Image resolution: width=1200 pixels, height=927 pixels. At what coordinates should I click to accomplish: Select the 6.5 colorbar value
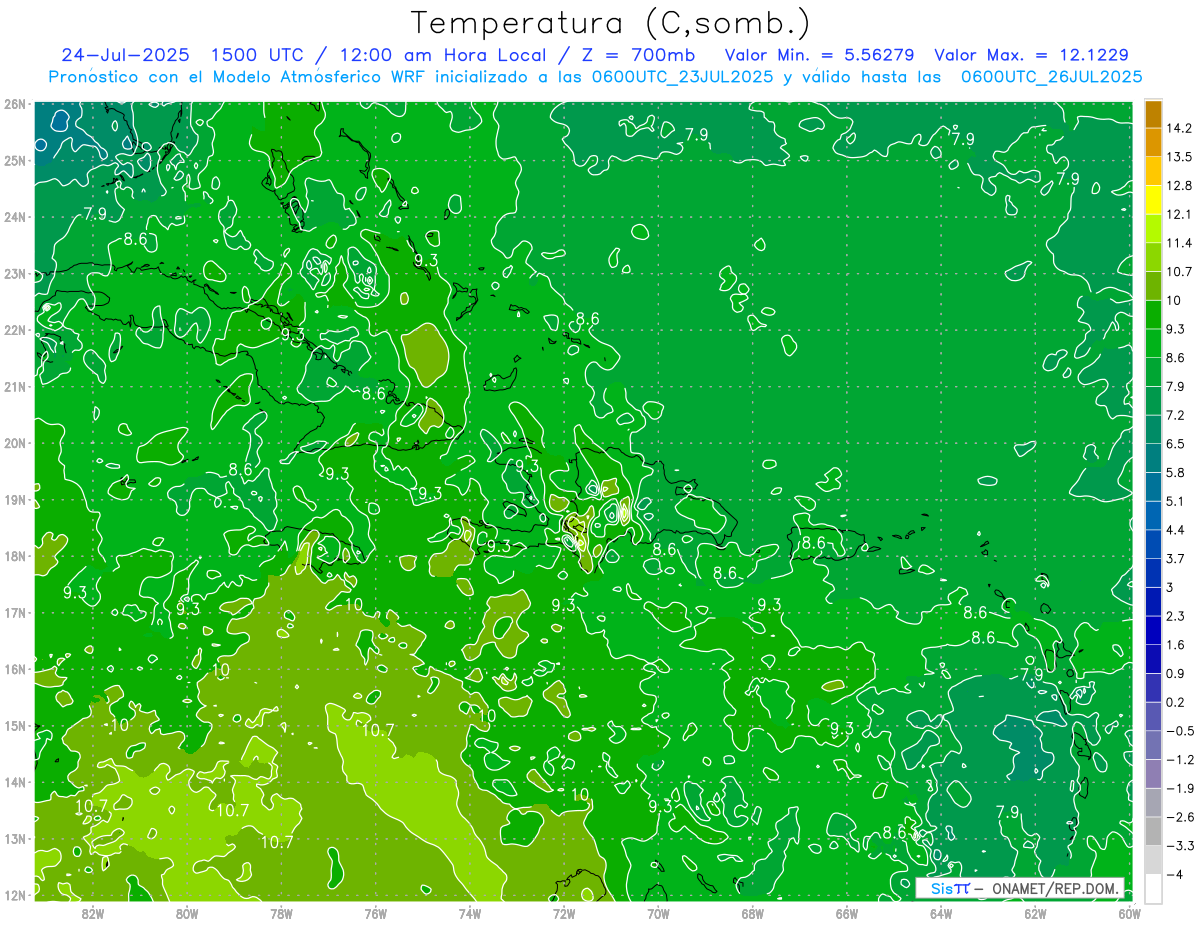pos(1176,444)
